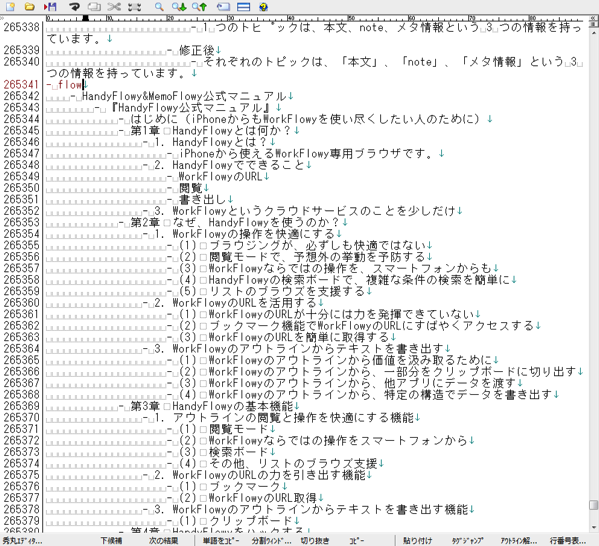Click line '1. HandyFlowyとは？'
This screenshot has height=546, width=599.
pyautogui.click(x=210, y=142)
